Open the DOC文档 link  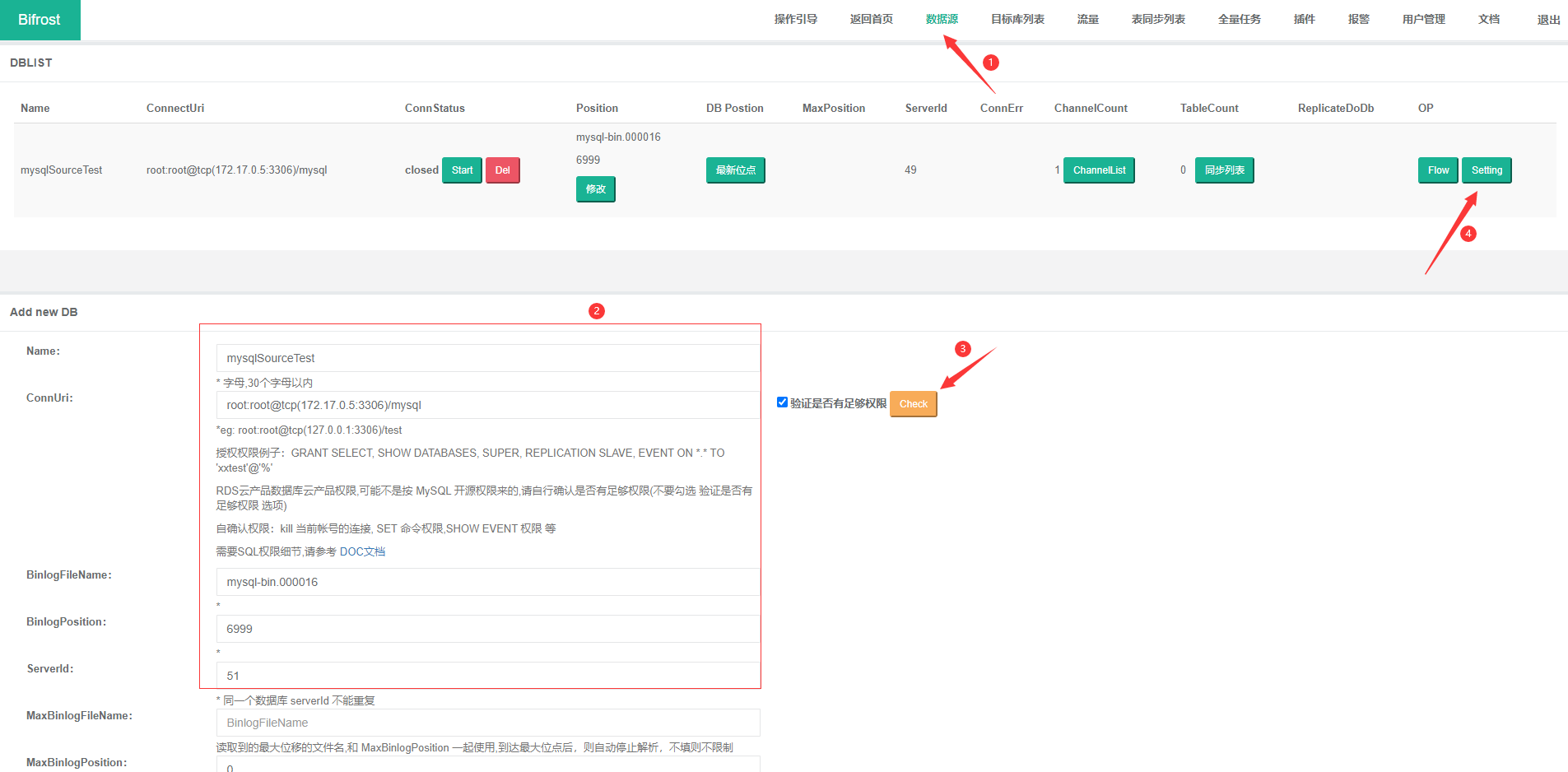click(362, 551)
